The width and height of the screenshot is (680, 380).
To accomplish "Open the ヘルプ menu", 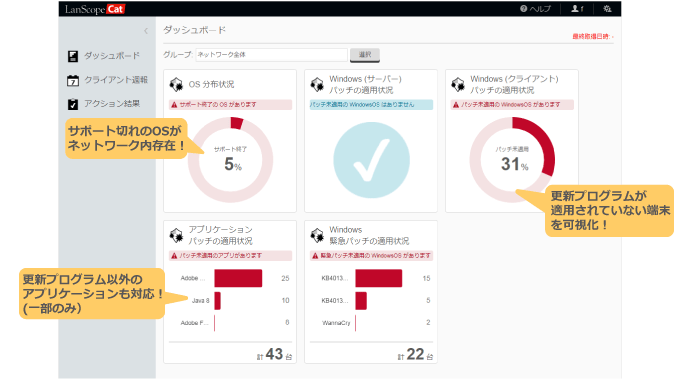I will tap(536, 9).
